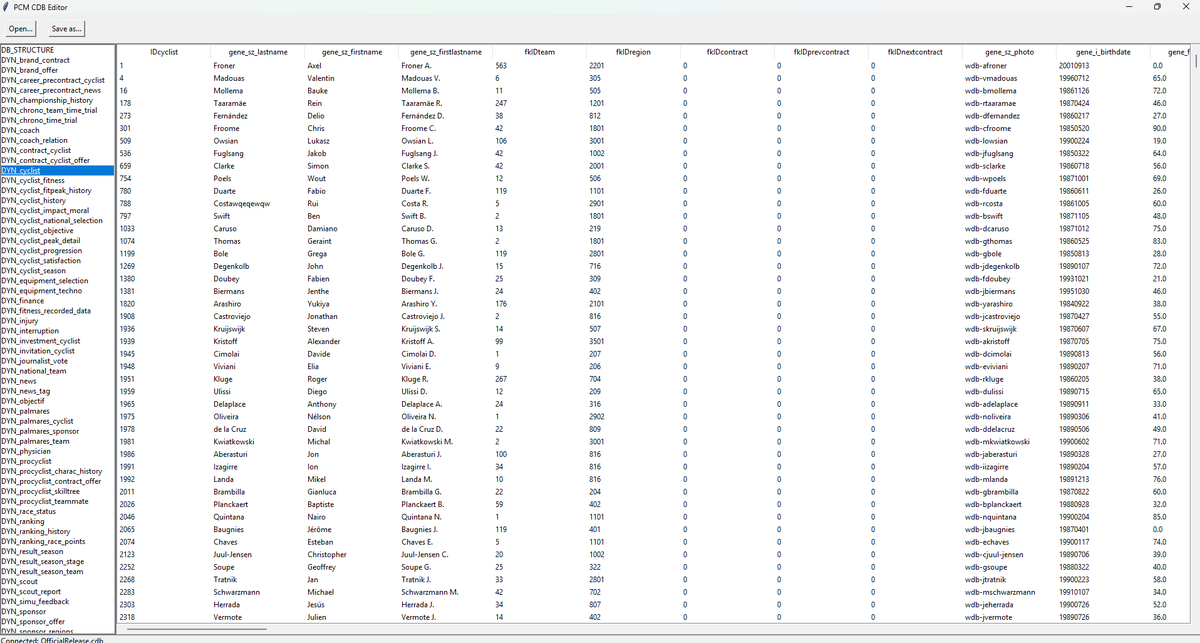Click the PCM CDB Editor title icon
This screenshot has height=643, width=1200.
(7, 6)
